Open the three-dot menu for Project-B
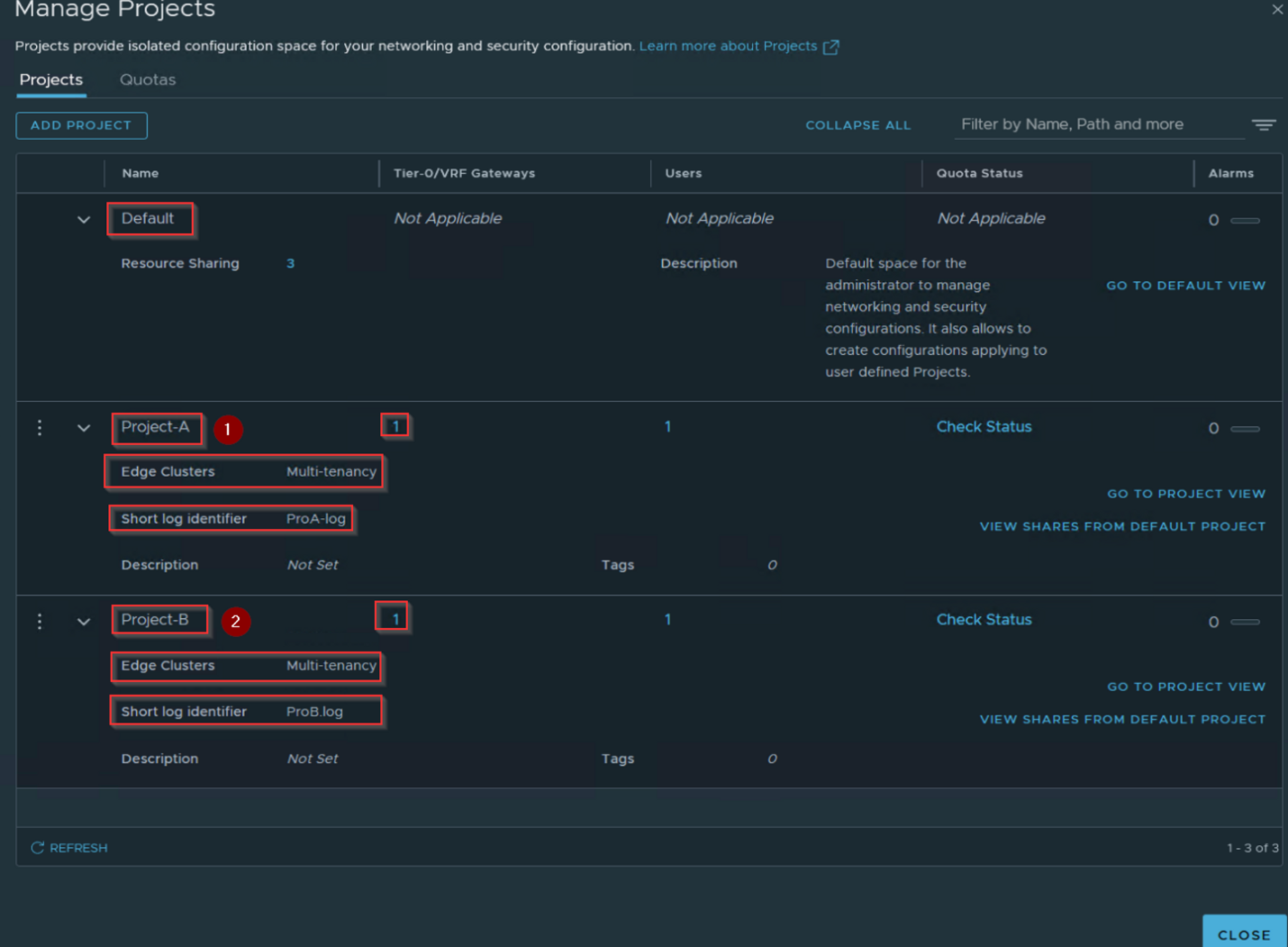 [40, 622]
